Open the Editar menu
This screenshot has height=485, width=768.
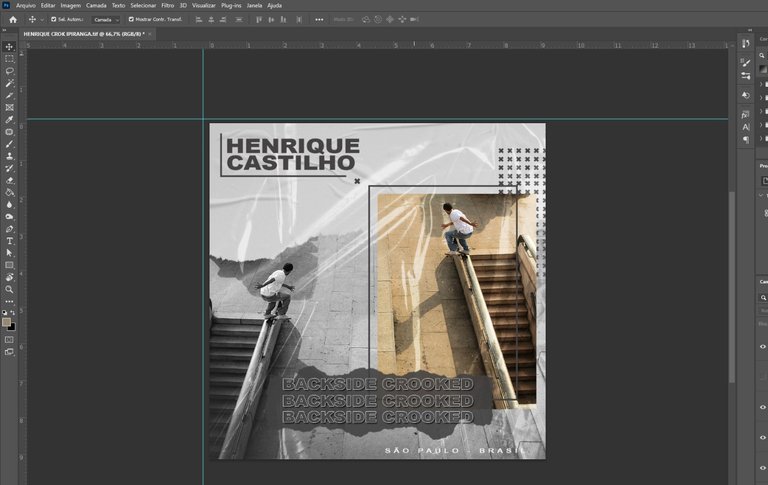tap(48, 5)
